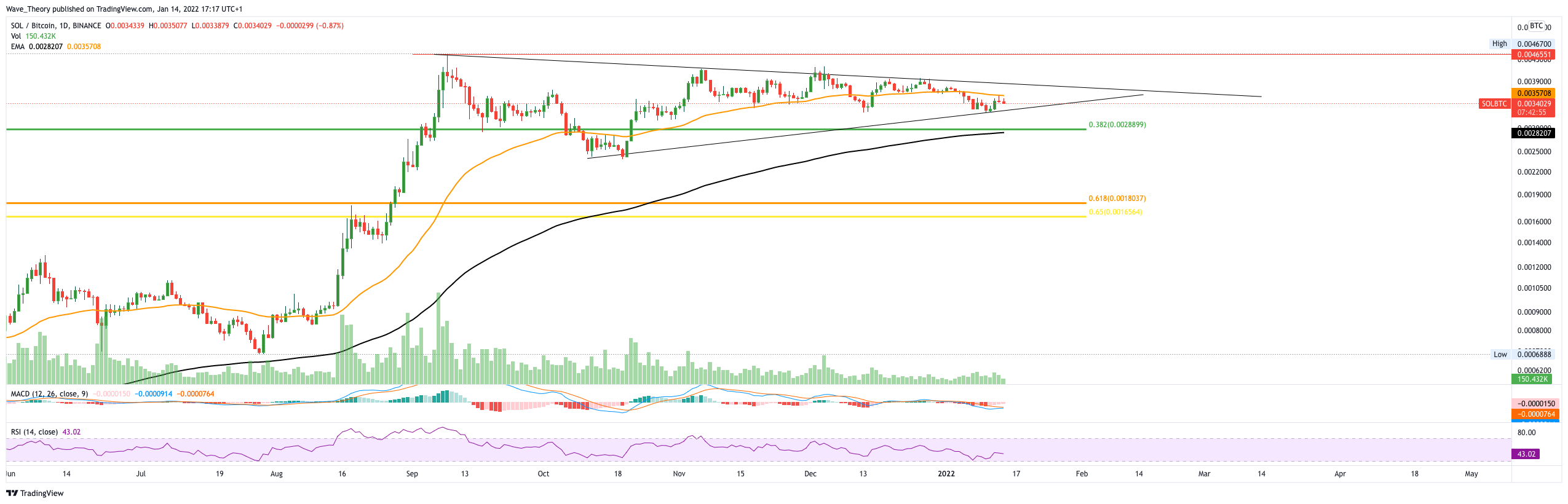The width and height of the screenshot is (1568, 504).
Task: Click the High price marker label
Action: click(x=1500, y=44)
